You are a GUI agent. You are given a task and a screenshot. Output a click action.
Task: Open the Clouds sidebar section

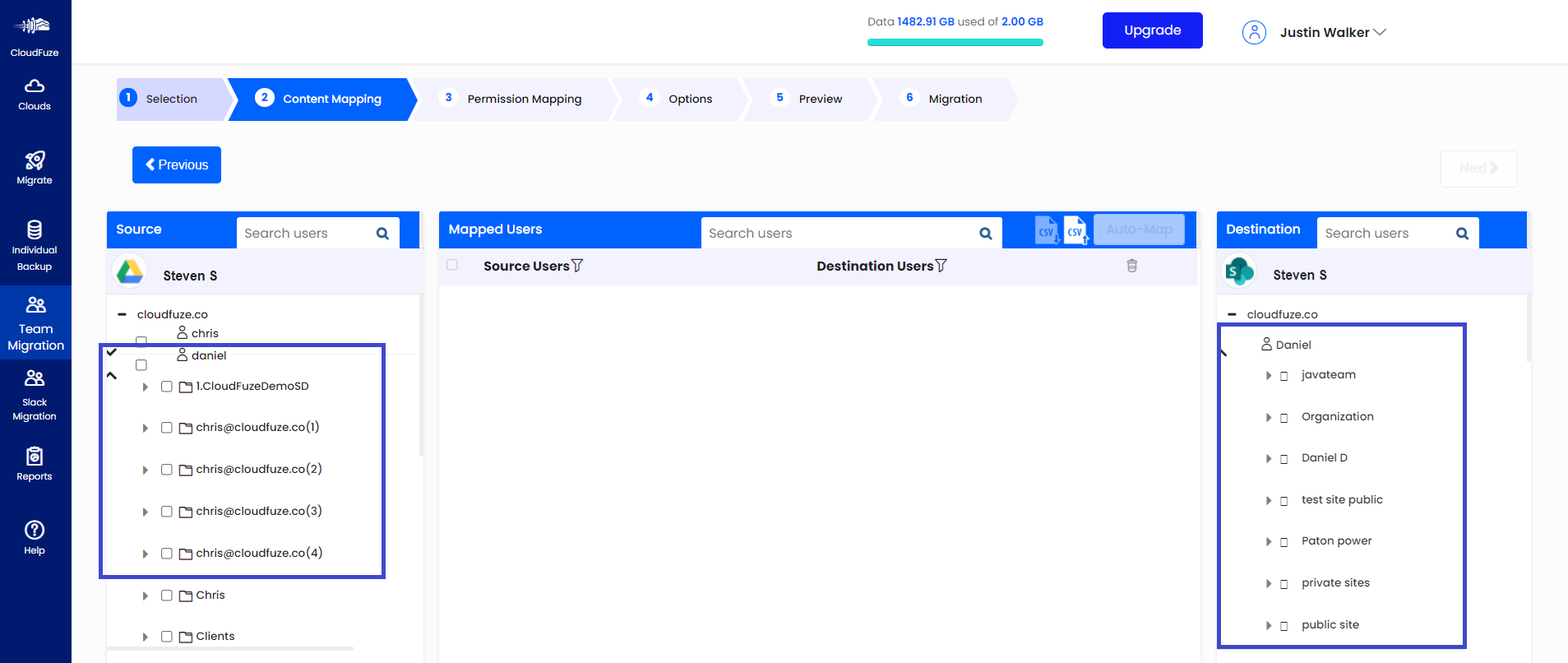pos(35,95)
